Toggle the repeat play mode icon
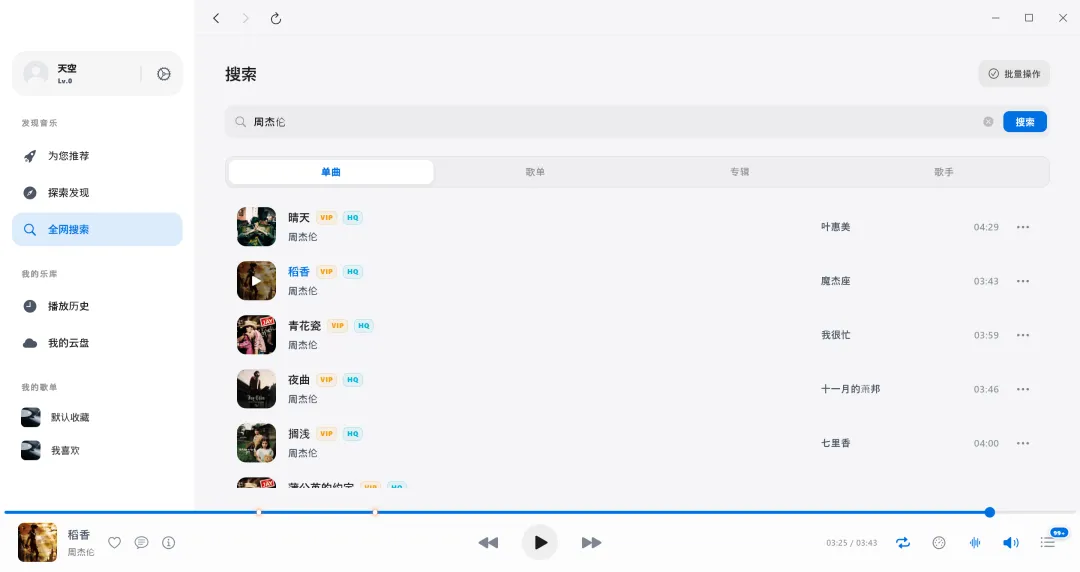Screen dimensions: 1080x572 pos(903,543)
